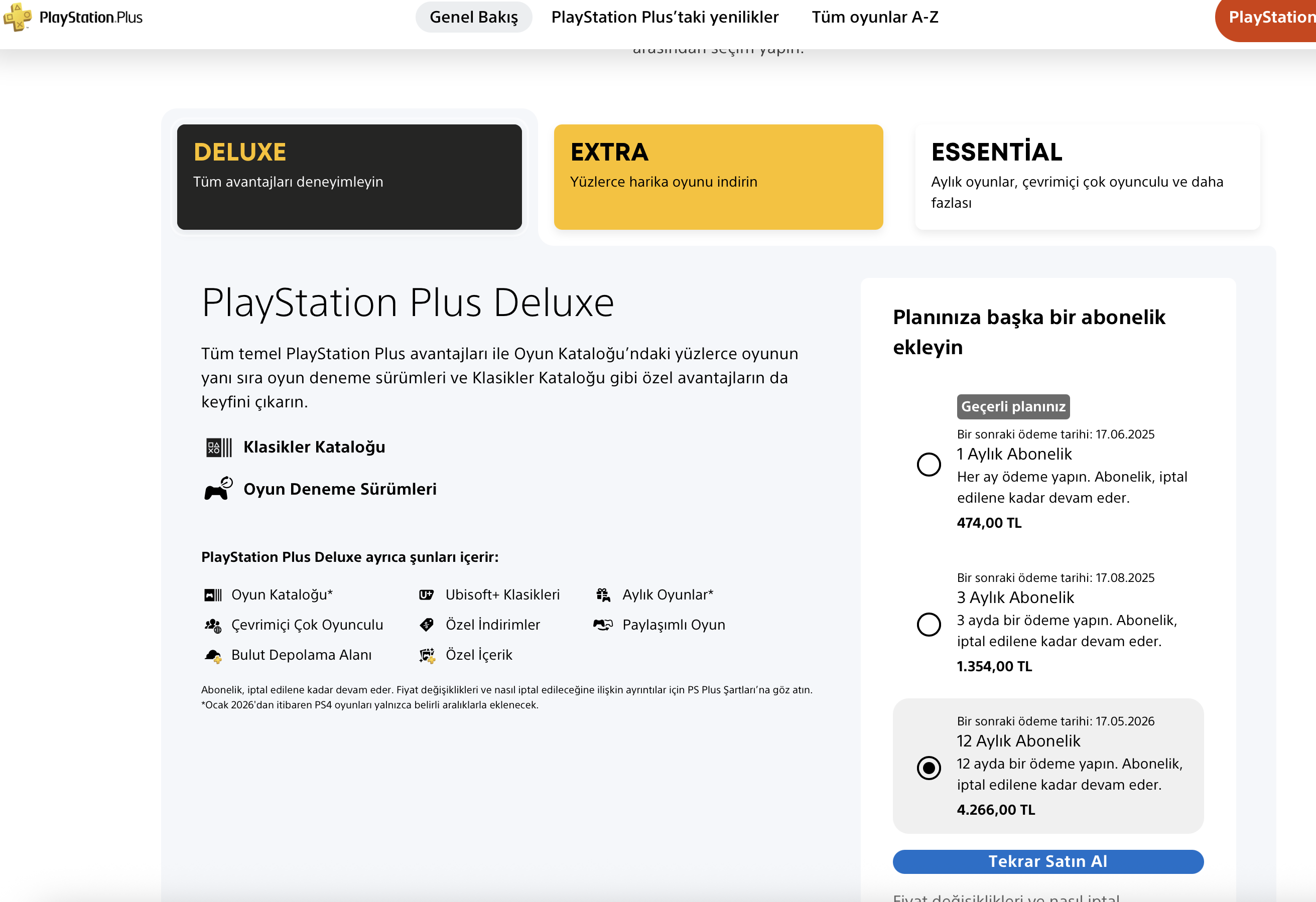Click the Ubisoft+ Klasikleri icon
Viewport: 1316px width, 902px height.
point(427,595)
